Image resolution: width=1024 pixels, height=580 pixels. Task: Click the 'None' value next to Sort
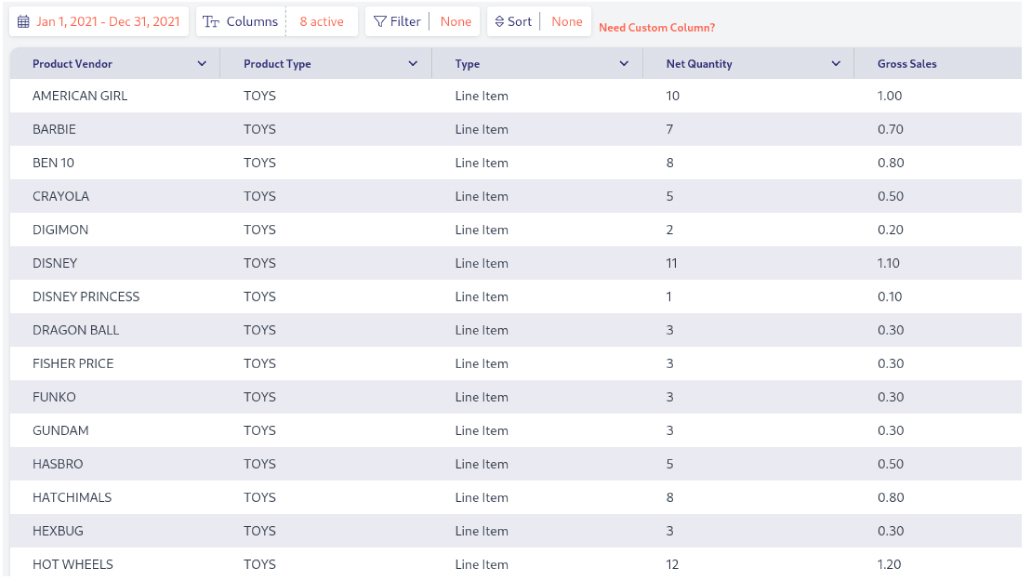[x=566, y=22]
